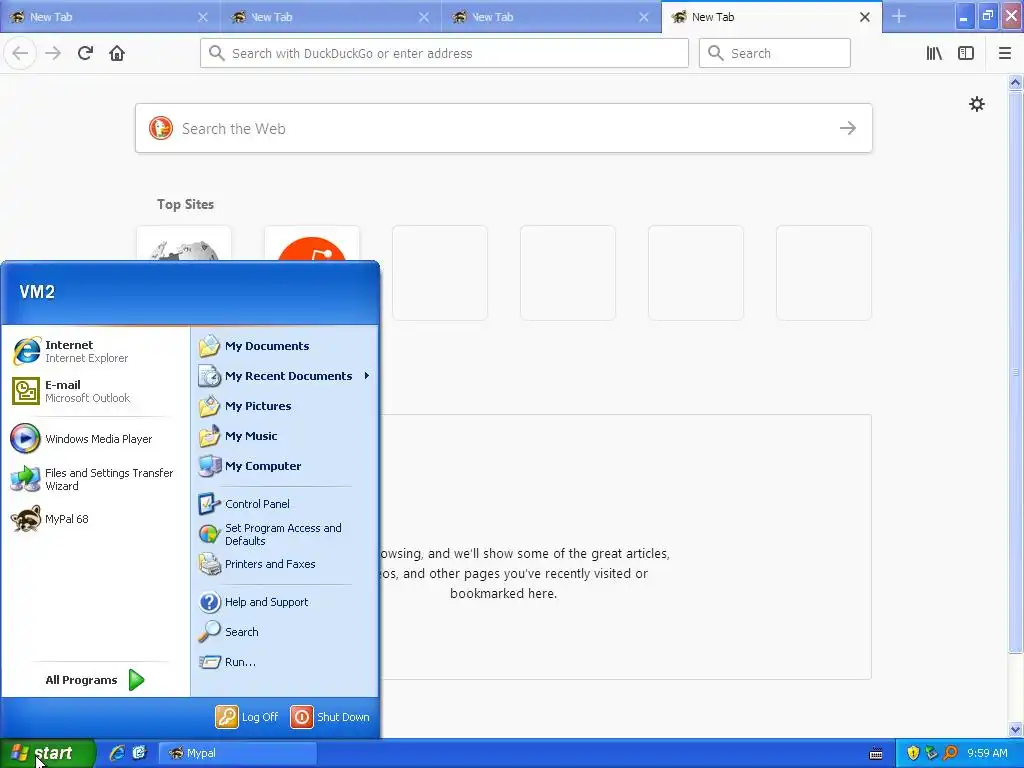This screenshot has height=768, width=1024.
Task: Open Microsoft Outlook E-mail entry
Action: point(95,391)
